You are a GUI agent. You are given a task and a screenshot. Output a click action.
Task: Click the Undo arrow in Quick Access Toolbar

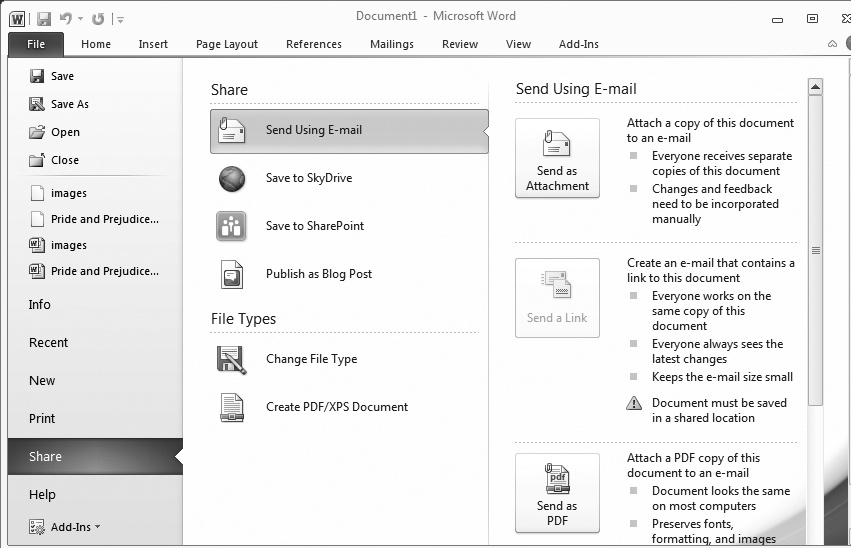[x=66, y=19]
